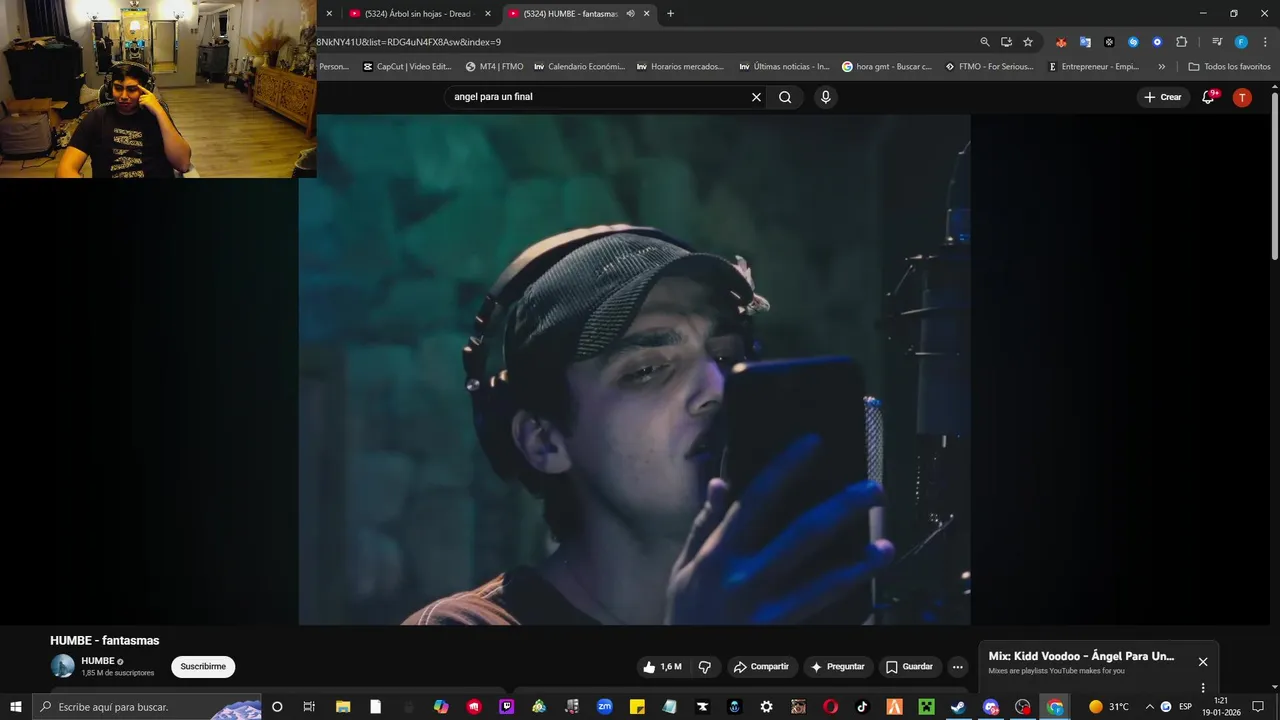Bookmark this page with the star
Viewport: 1280px width, 720px height.
click(1027, 42)
